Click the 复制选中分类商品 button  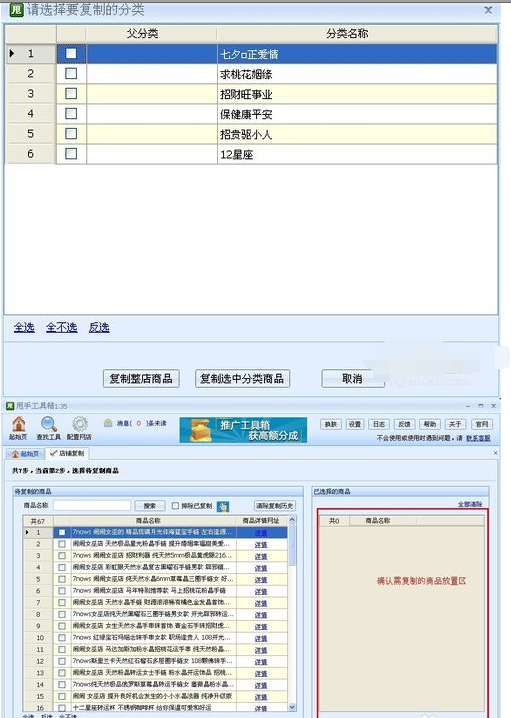click(243, 379)
